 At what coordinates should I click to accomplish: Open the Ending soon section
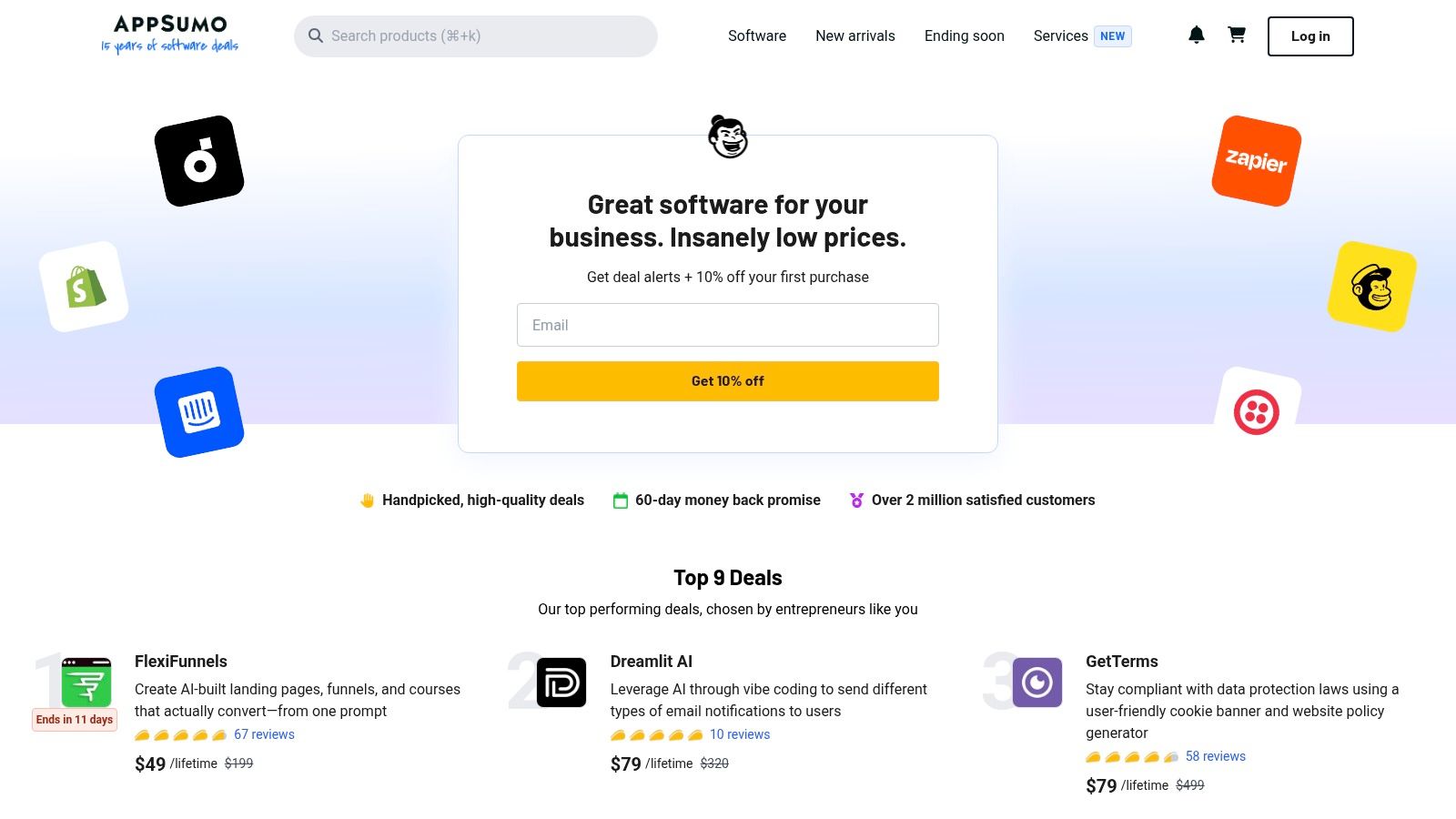tap(964, 35)
